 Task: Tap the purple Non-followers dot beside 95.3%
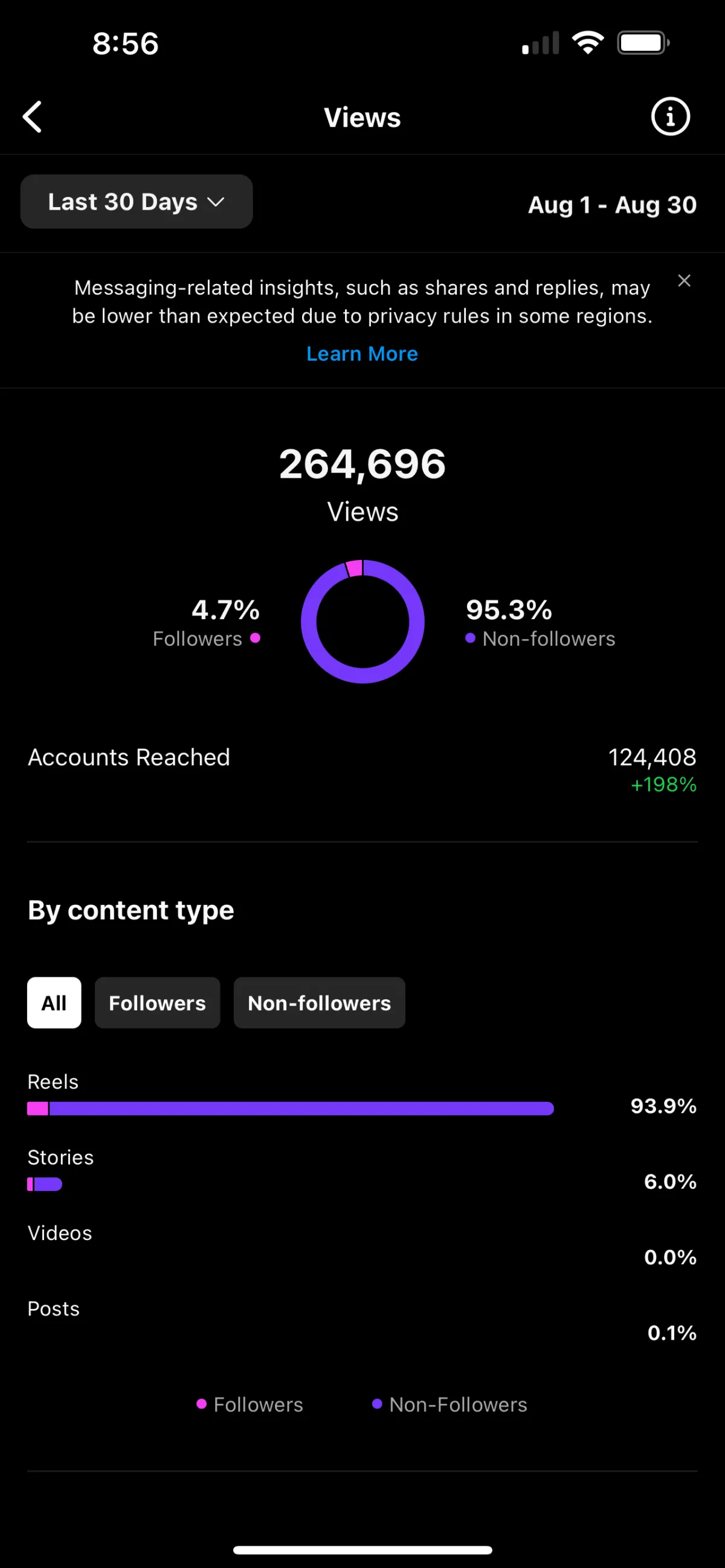click(470, 638)
